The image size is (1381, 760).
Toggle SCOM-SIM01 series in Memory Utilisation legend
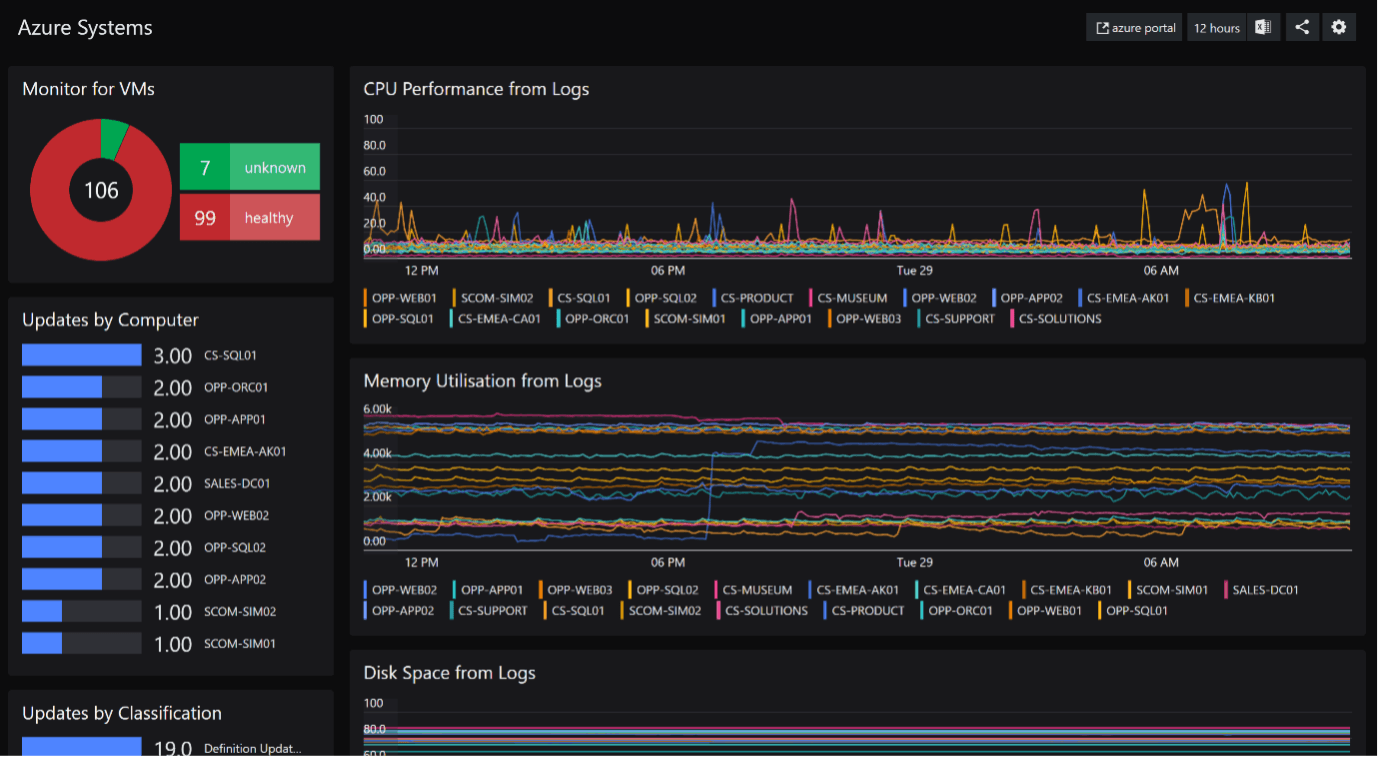tap(1168, 590)
